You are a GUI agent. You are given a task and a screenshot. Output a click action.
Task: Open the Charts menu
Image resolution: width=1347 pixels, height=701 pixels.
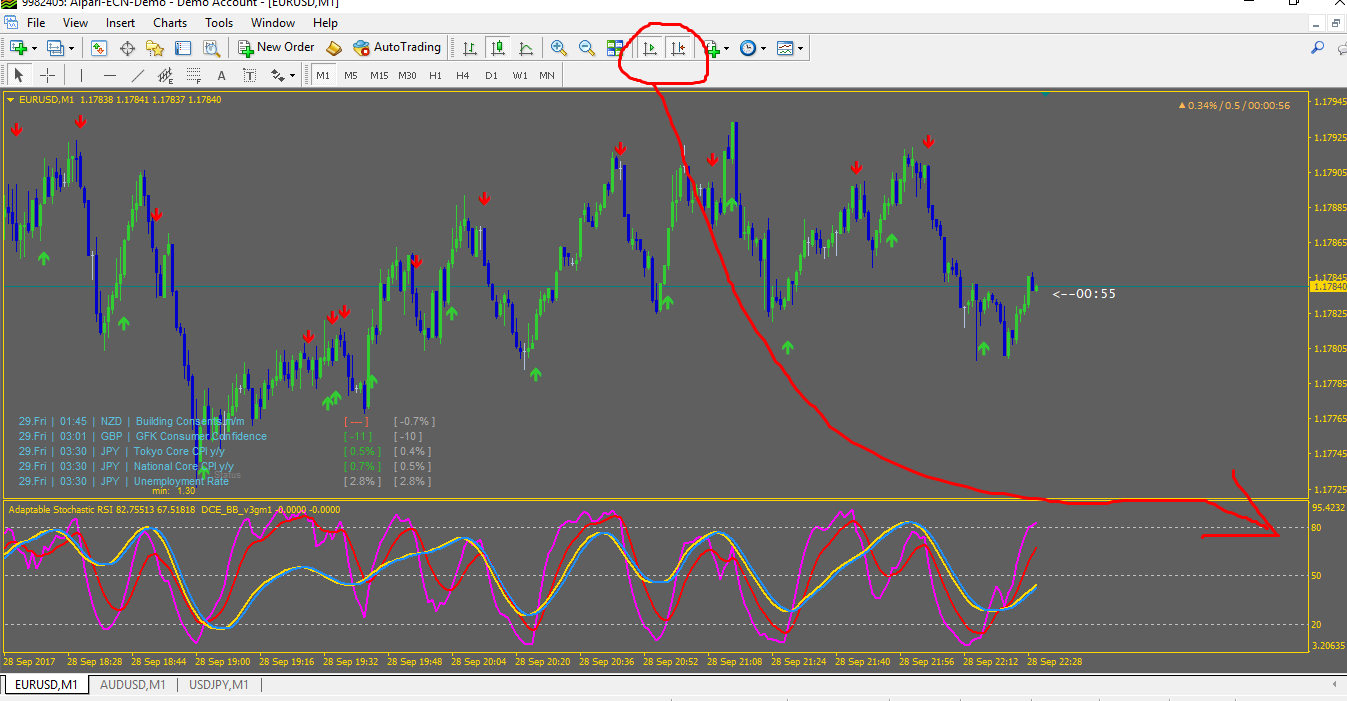[x=170, y=22]
